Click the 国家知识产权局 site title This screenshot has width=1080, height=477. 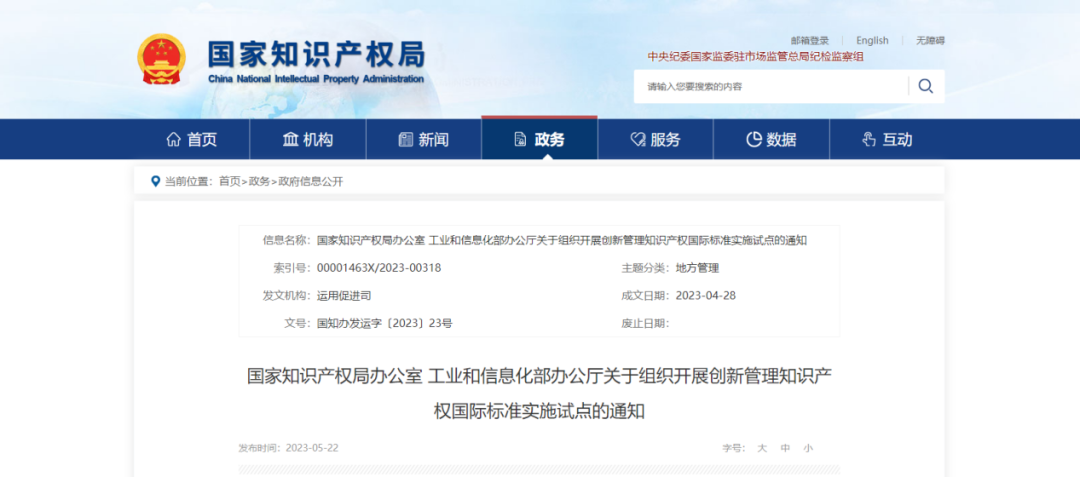tap(316, 53)
